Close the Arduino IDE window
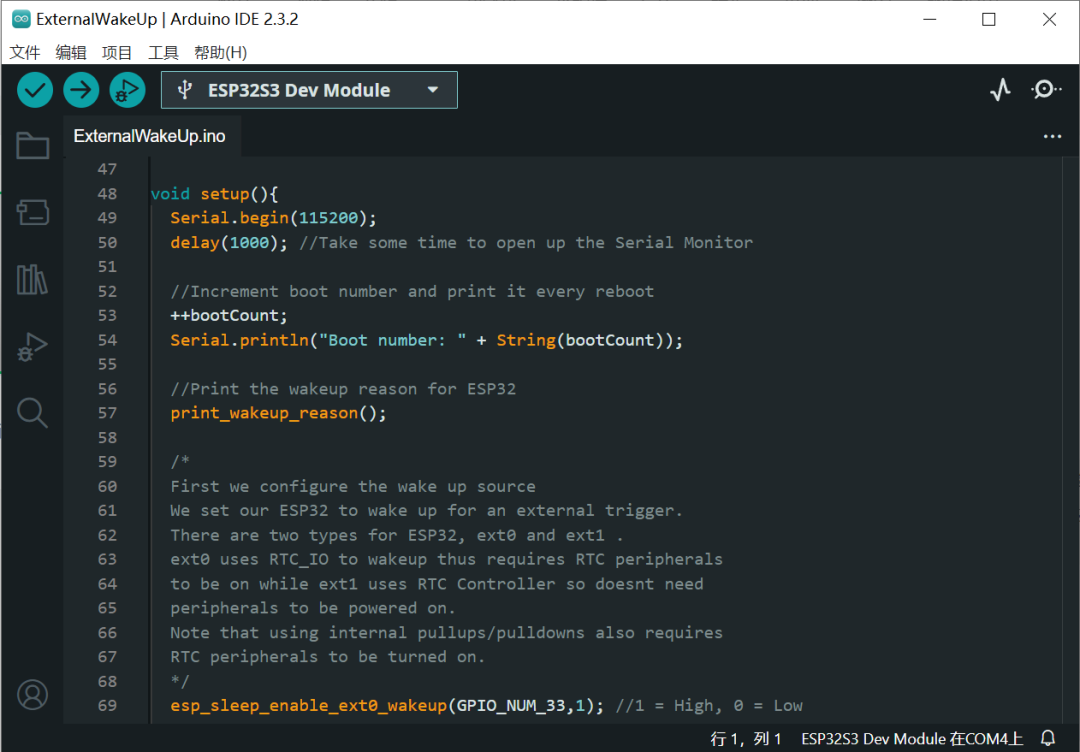Image resolution: width=1080 pixels, height=752 pixels. (x=1049, y=19)
